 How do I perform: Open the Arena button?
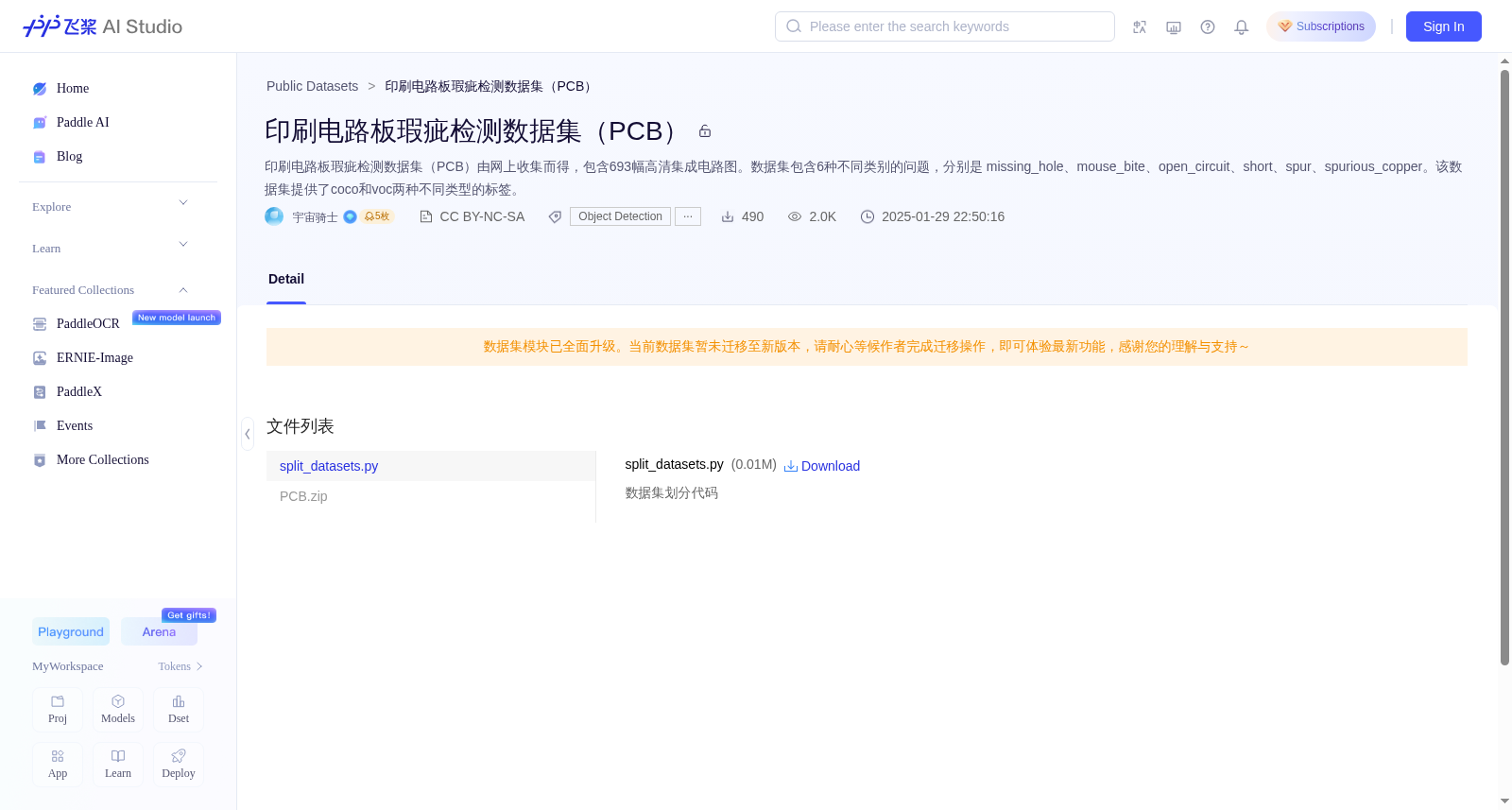click(159, 632)
